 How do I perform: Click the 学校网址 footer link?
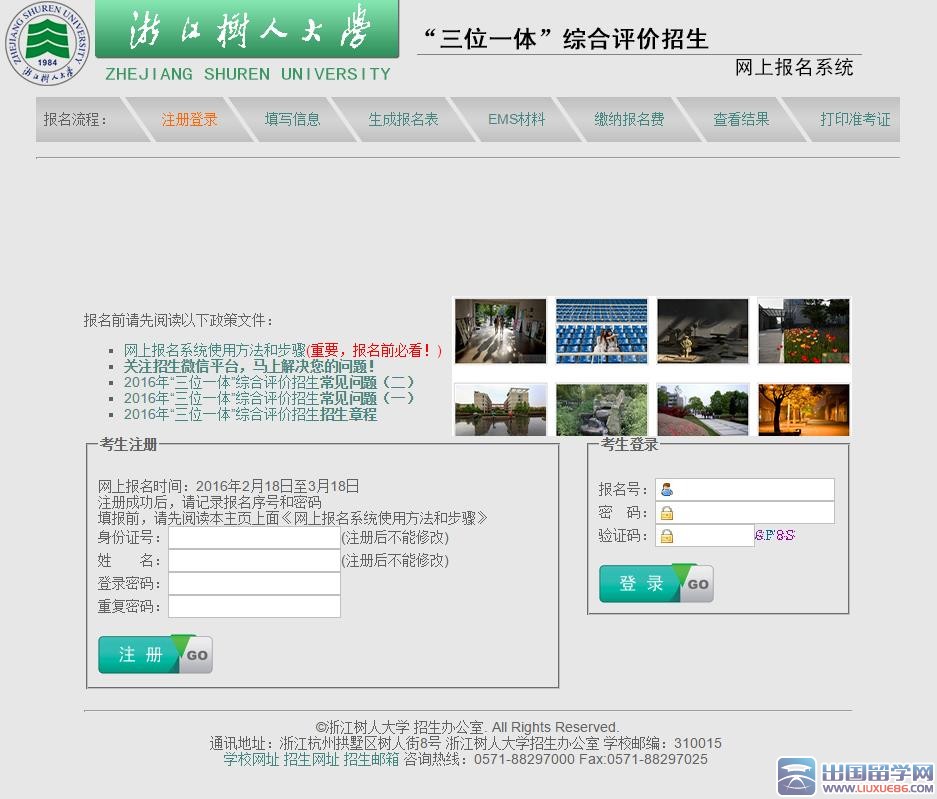point(251,759)
